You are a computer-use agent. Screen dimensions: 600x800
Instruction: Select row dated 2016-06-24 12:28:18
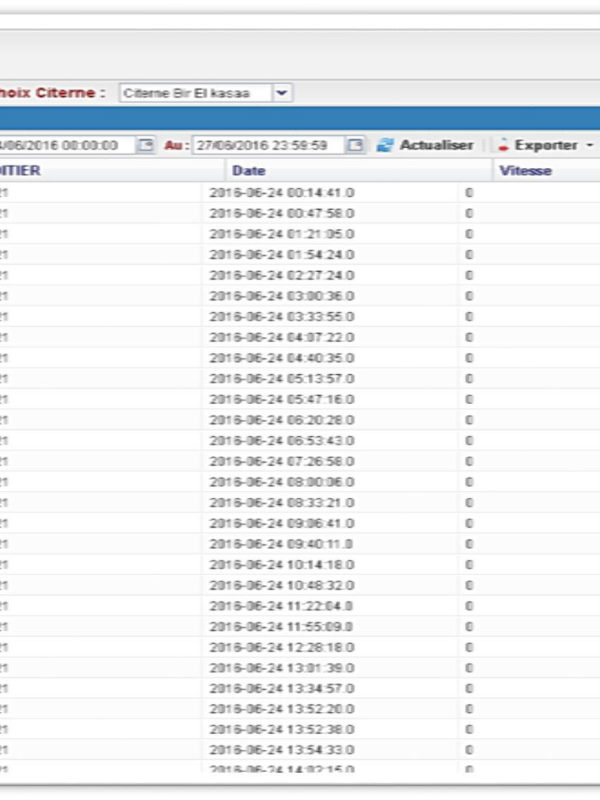tap(281, 647)
